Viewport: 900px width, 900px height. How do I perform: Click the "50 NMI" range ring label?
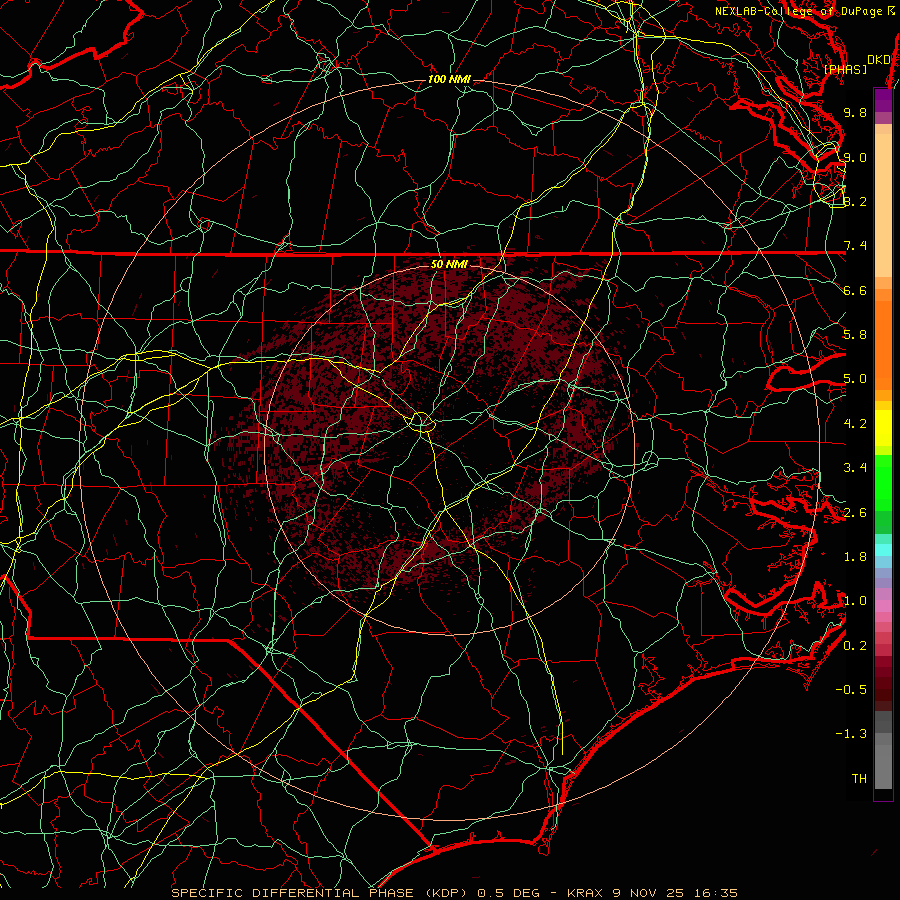pos(449,264)
